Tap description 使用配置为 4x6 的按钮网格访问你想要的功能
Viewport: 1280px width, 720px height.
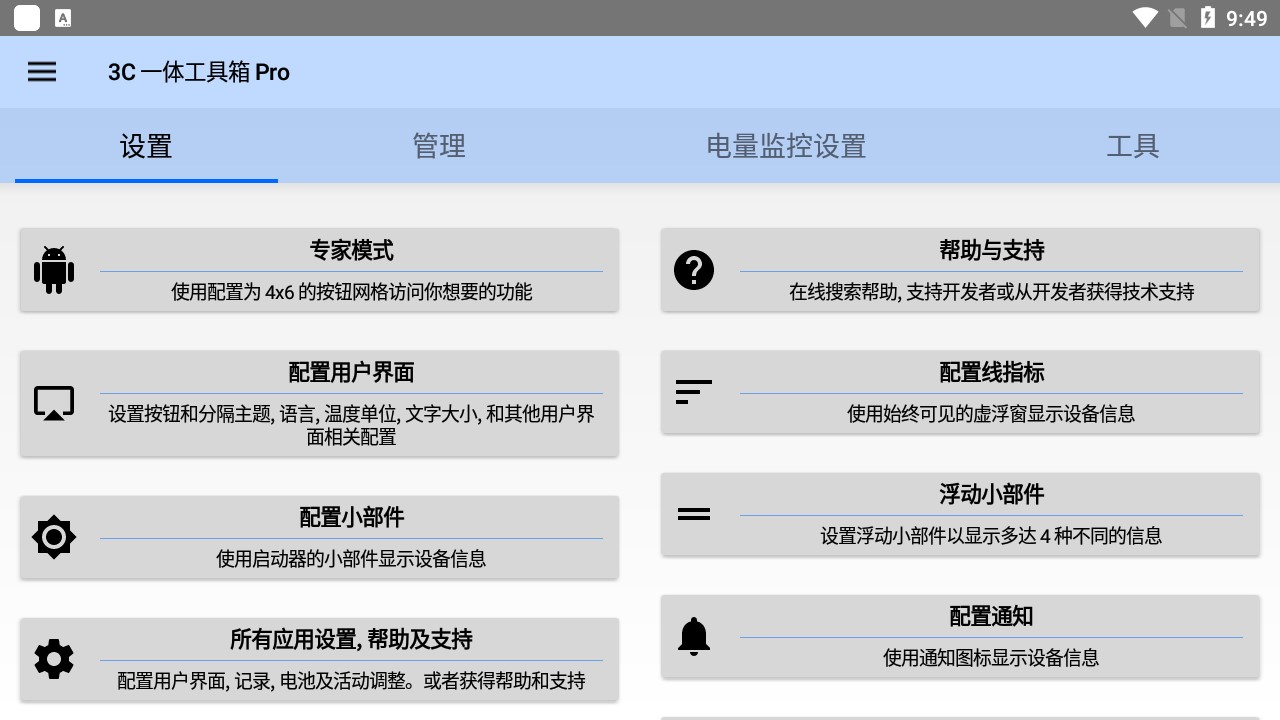(x=352, y=292)
